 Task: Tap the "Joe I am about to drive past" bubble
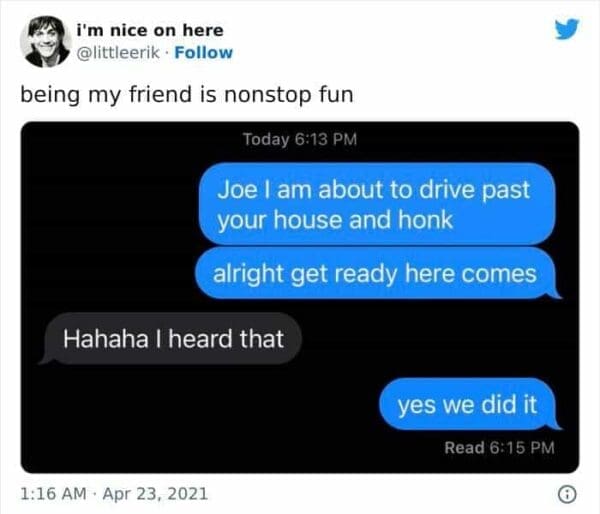(377, 204)
